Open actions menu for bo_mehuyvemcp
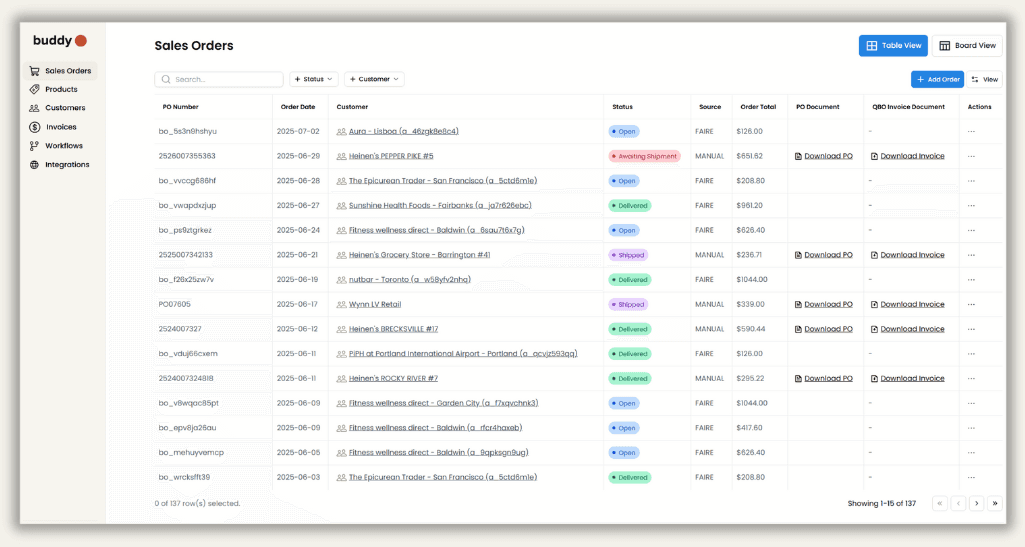Image resolution: width=1025 pixels, height=547 pixels. point(971,452)
